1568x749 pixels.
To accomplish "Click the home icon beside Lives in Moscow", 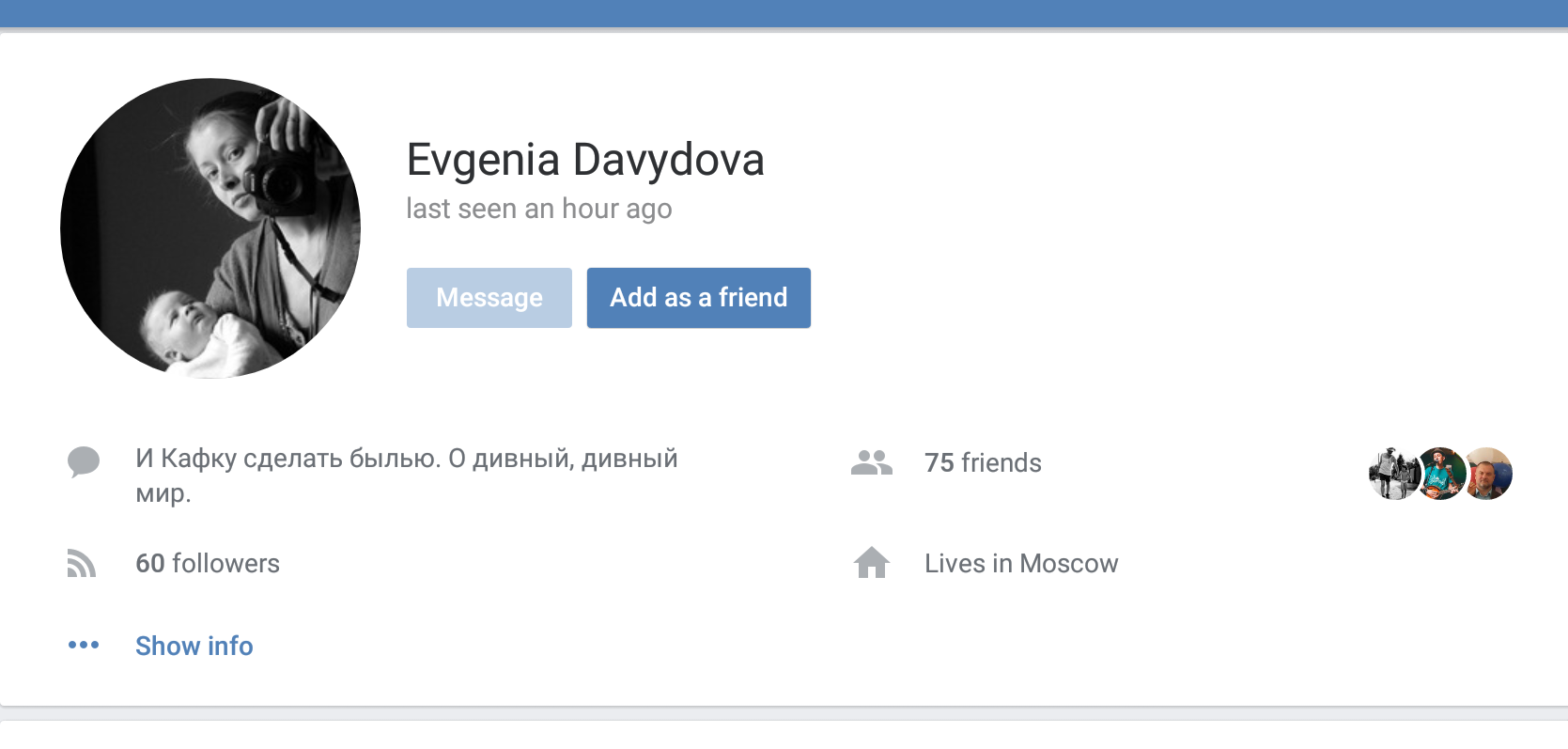I will (x=872, y=563).
